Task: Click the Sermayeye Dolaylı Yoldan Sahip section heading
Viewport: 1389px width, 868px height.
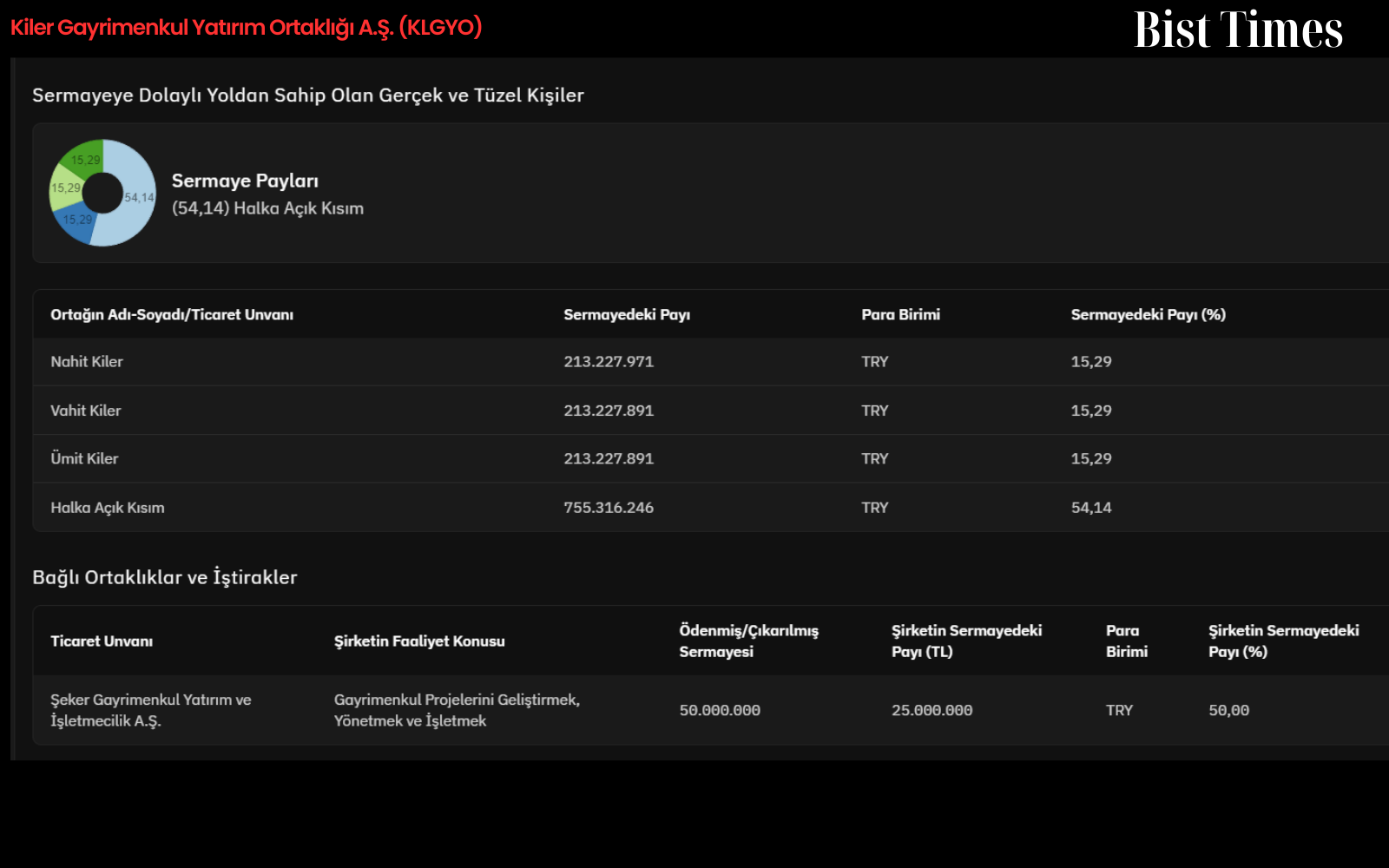Action: (308, 95)
